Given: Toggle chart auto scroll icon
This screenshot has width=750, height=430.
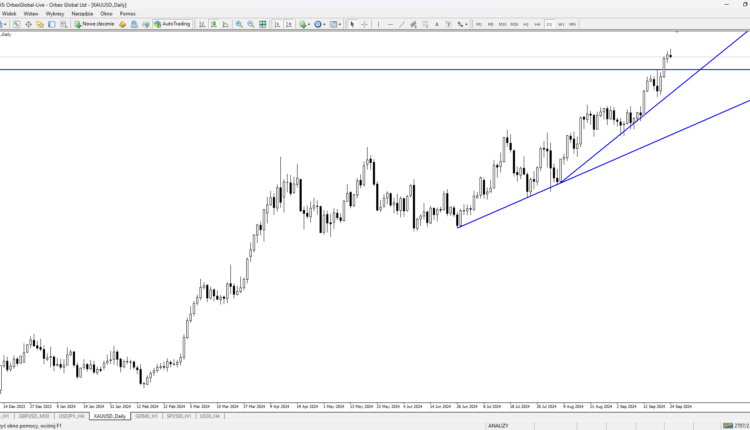Looking at the screenshot, I should coord(276,24).
